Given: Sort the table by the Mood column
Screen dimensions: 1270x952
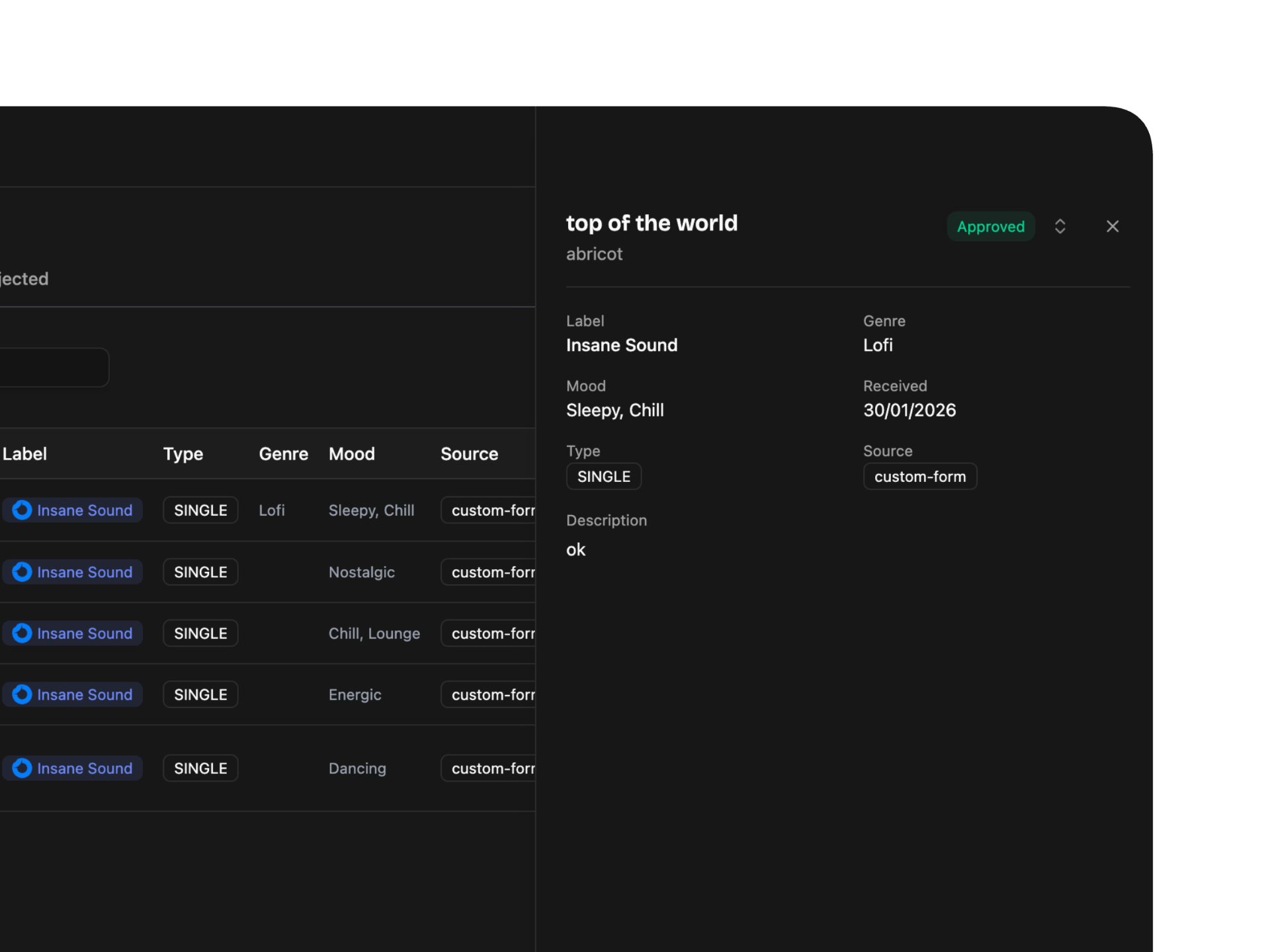Looking at the screenshot, I should pyautogui.click(x=352, y=454).
